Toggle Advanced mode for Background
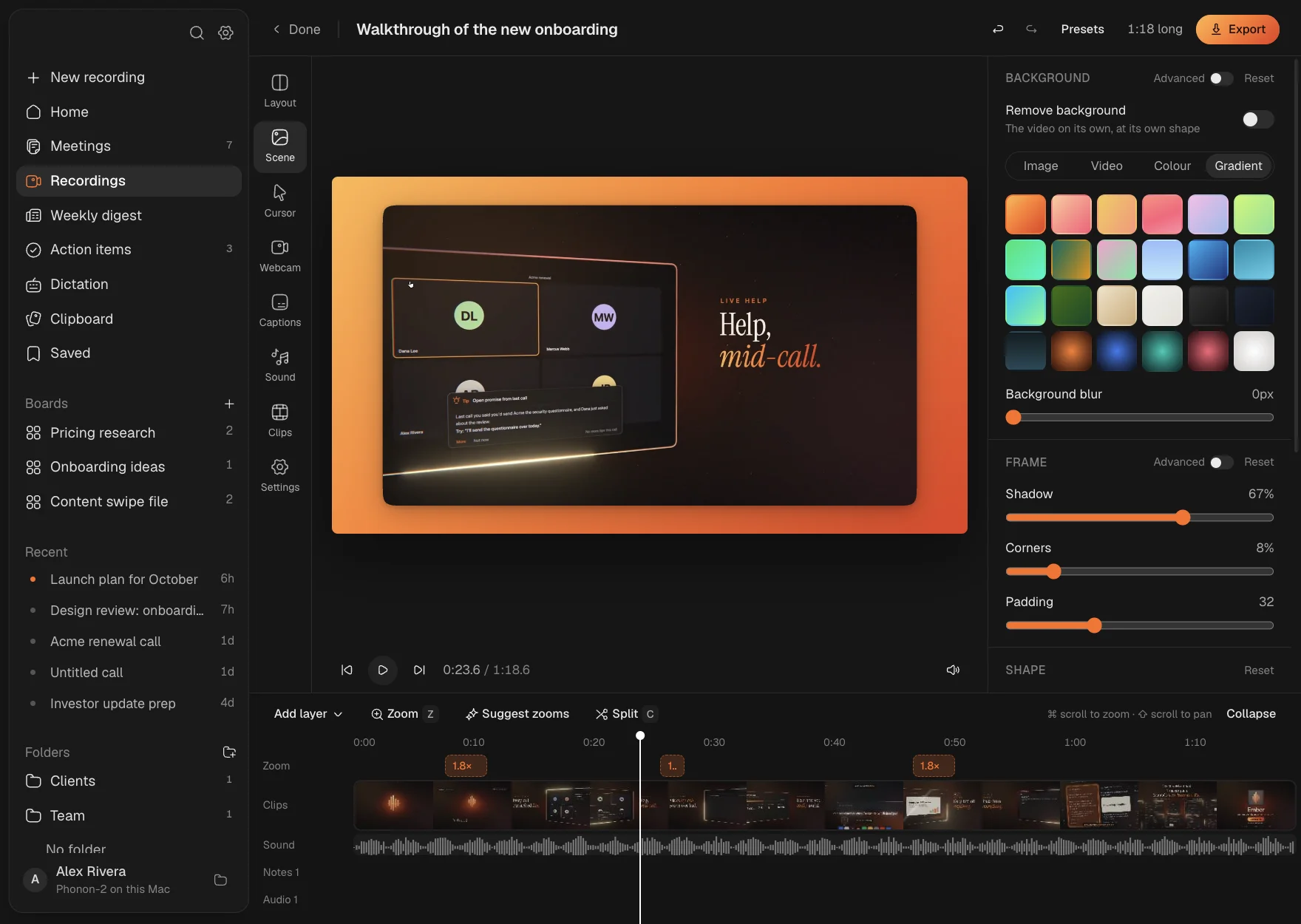Screen dimensions: 1301x924 (1221, 78)
